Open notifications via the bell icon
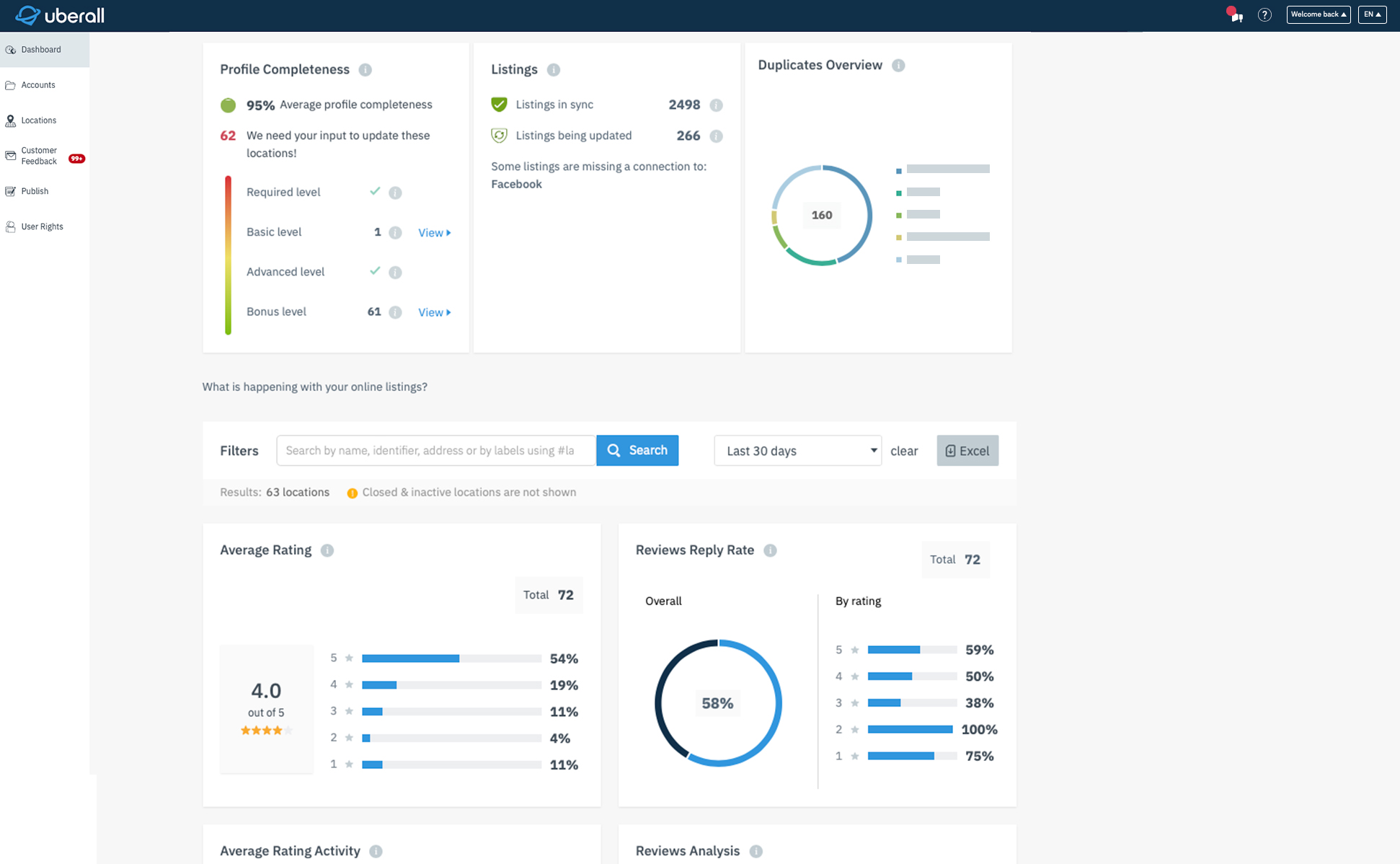Screen dimensions: 1400x864 pyautogui.click(x=1235, y=14)
